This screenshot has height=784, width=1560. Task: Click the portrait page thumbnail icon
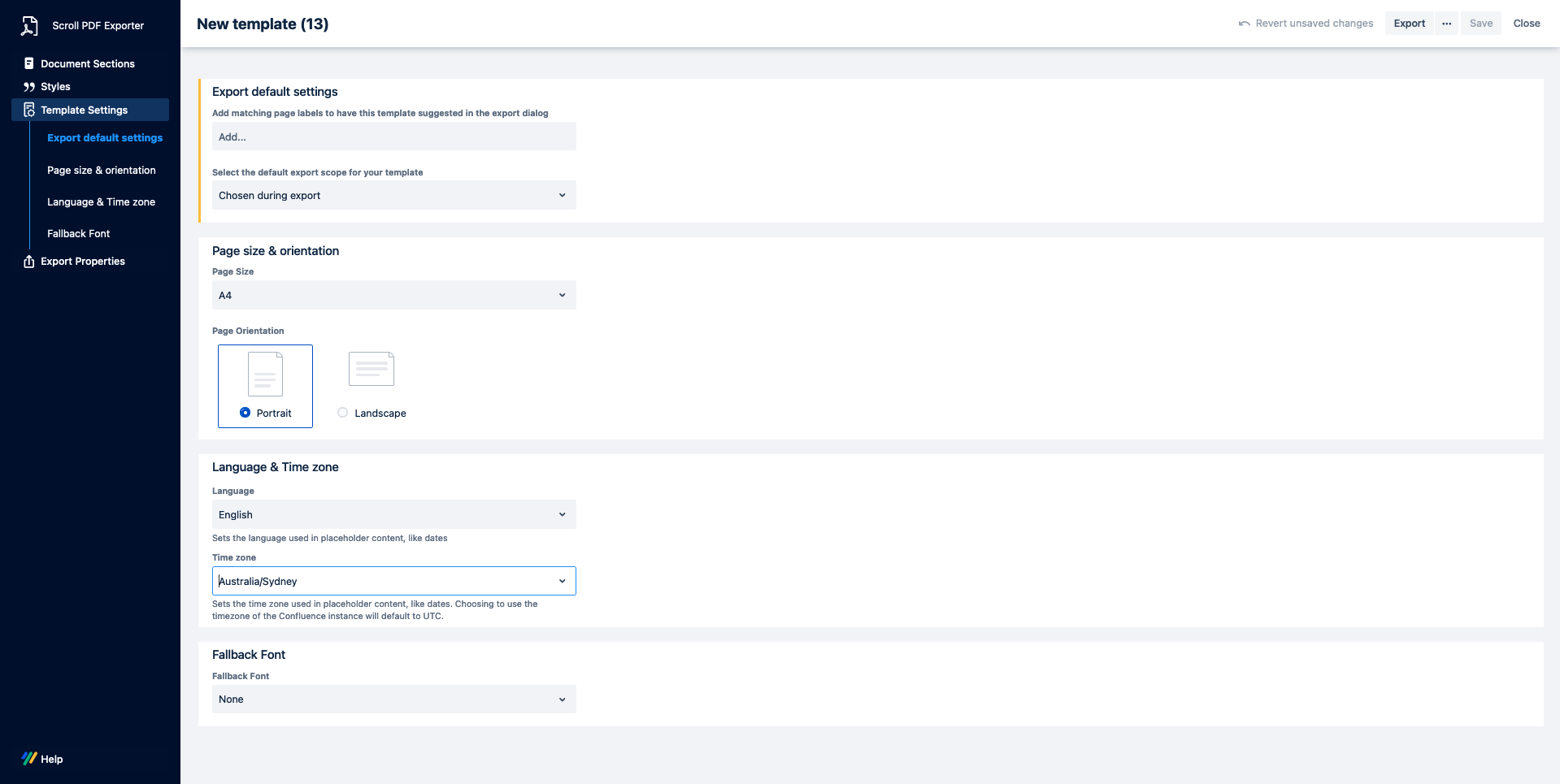(x=265, y=374)
